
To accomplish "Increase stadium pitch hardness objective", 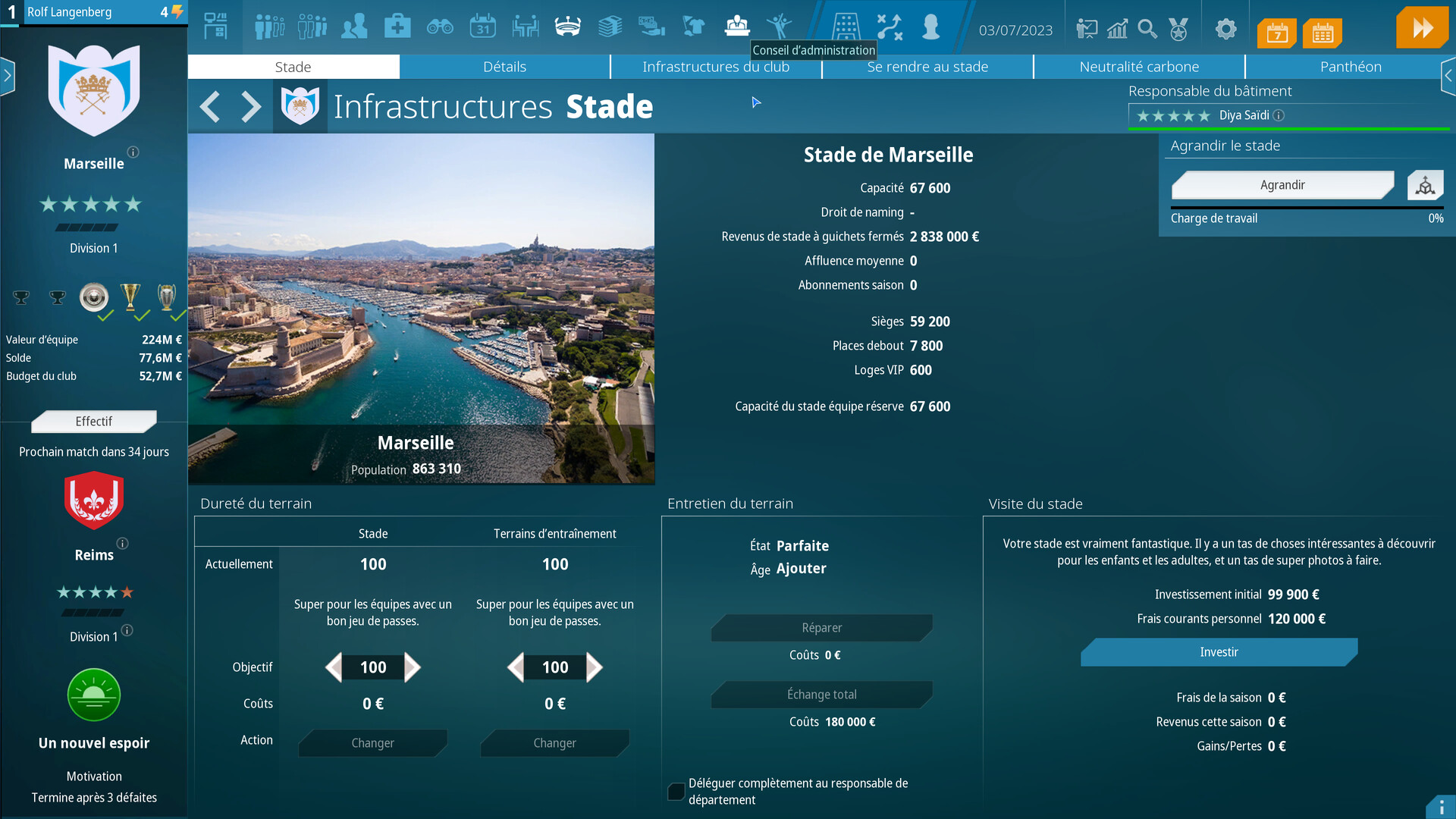I will click(412, 667).
